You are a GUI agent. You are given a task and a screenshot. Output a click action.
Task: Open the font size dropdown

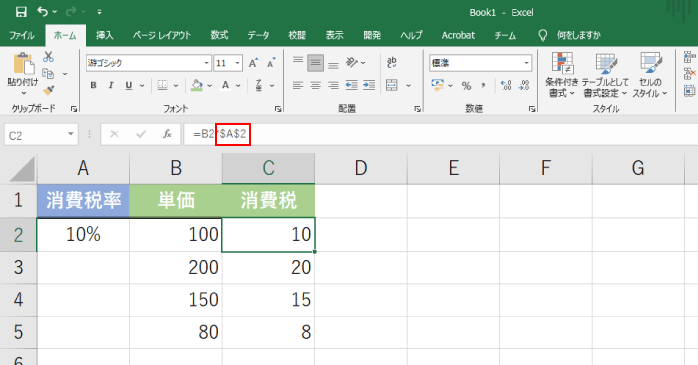[x=238, y=63]
